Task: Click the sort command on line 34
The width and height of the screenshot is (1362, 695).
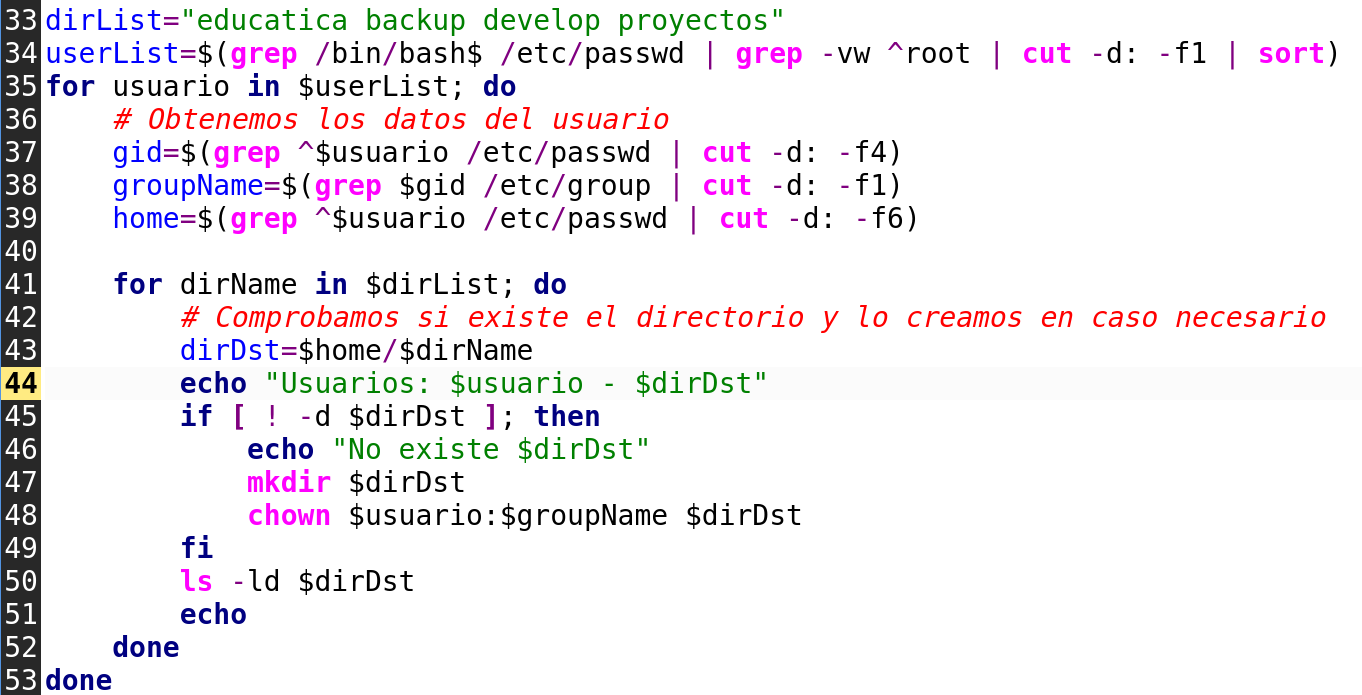Action: point(1290,53)
